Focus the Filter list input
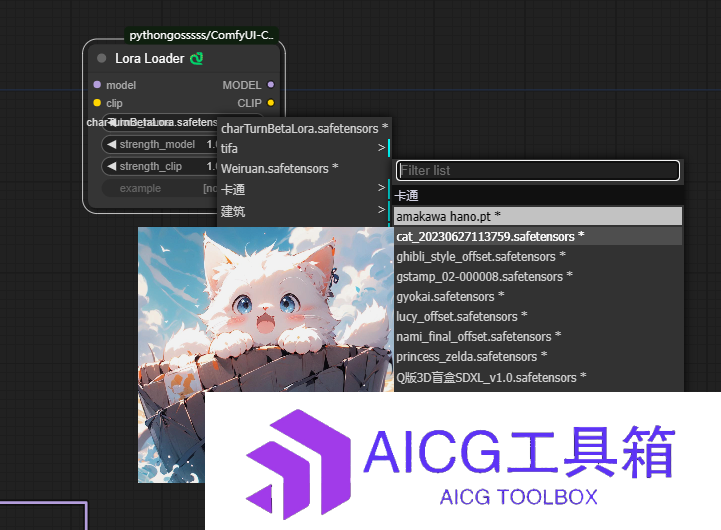The height and width of the screenshot is (530, 721). [x=538, y=171]
